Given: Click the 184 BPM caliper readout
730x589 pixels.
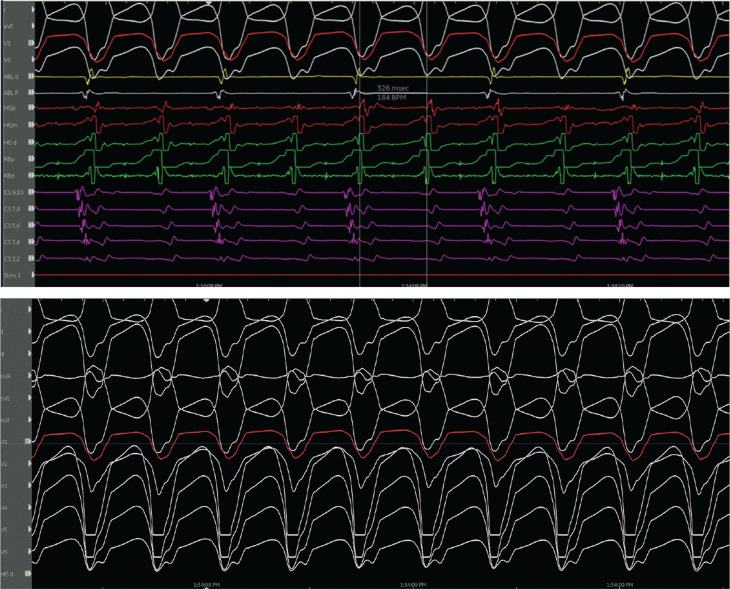Looking at the screenshot, I should click(392, 98).
